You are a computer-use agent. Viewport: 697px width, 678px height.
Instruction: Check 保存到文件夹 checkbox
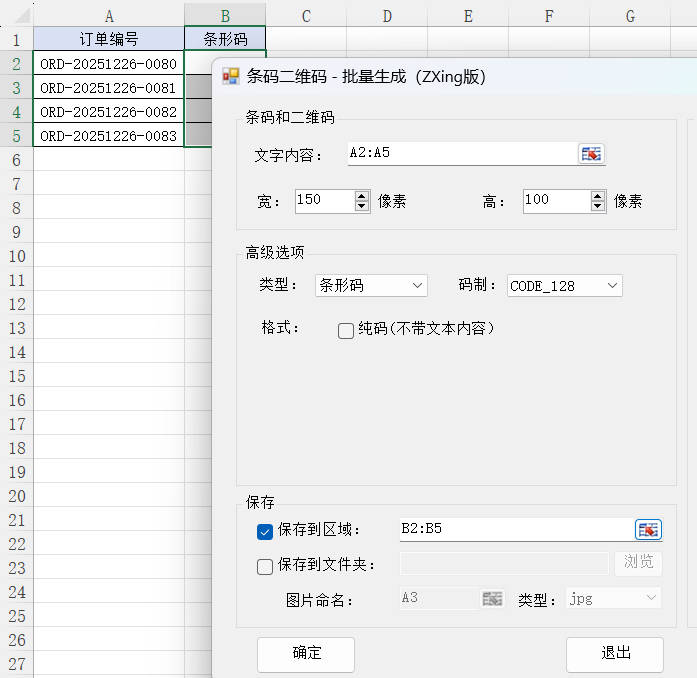265,566
